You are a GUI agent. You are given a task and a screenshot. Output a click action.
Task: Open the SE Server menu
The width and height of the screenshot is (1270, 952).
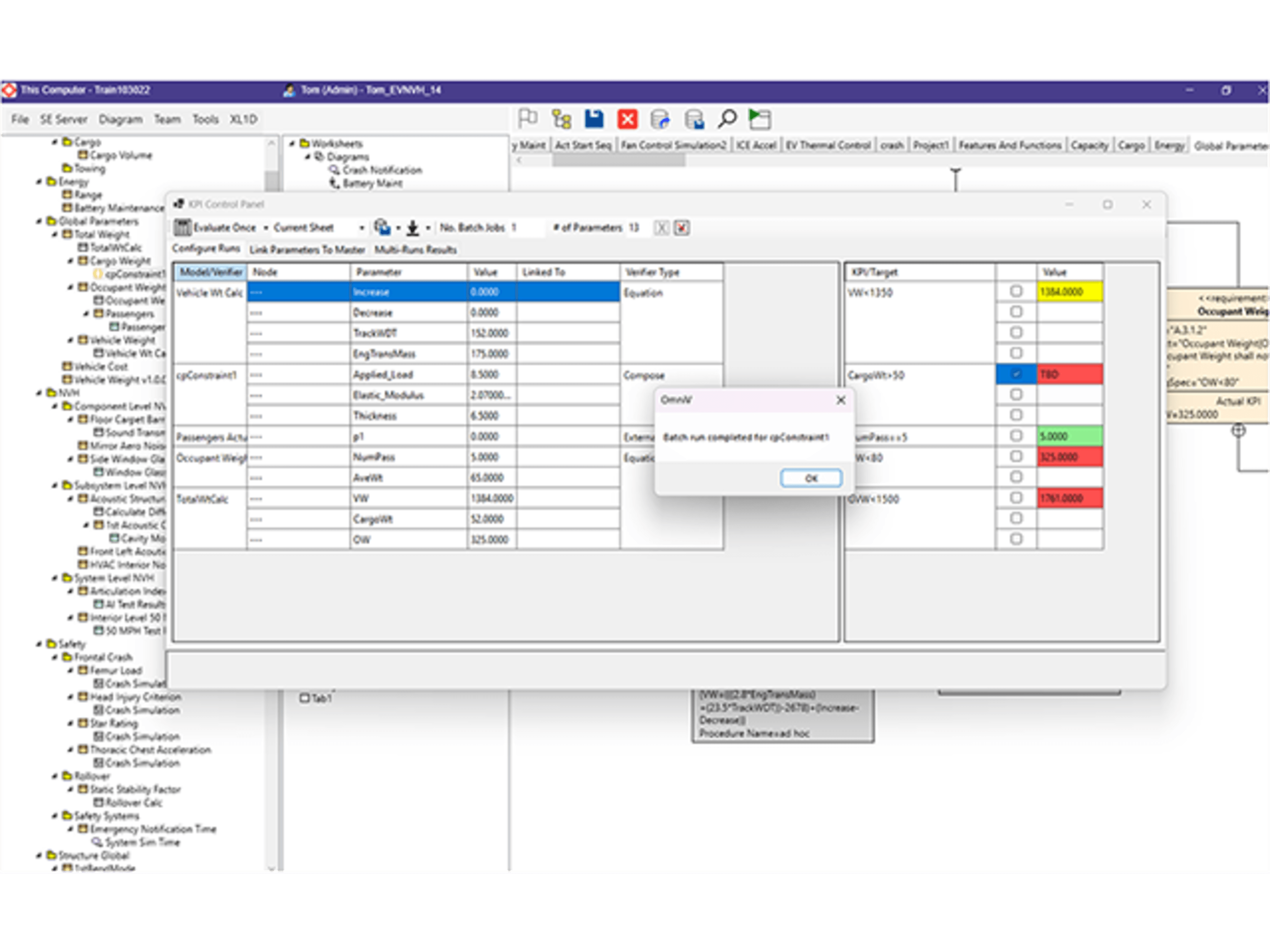(x=64, y=119)
